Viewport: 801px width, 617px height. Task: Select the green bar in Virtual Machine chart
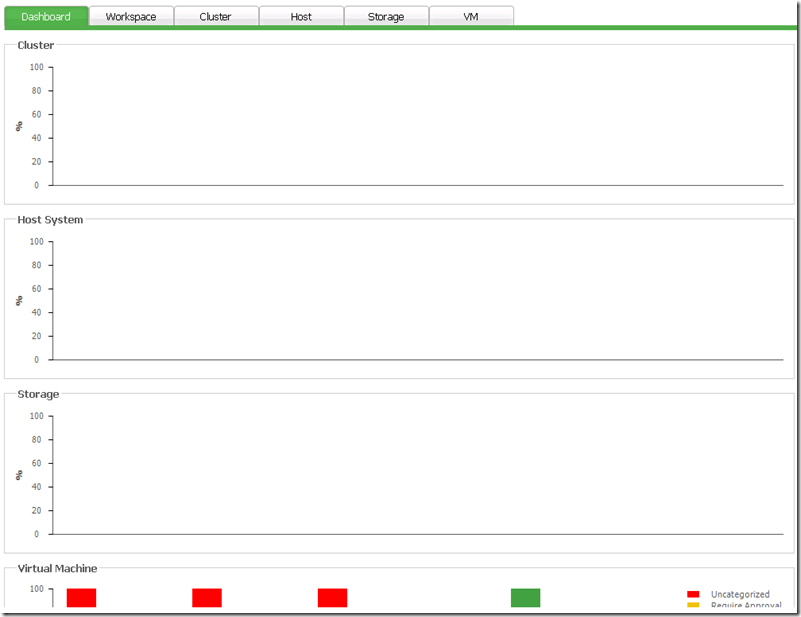[x=525, y=598]
